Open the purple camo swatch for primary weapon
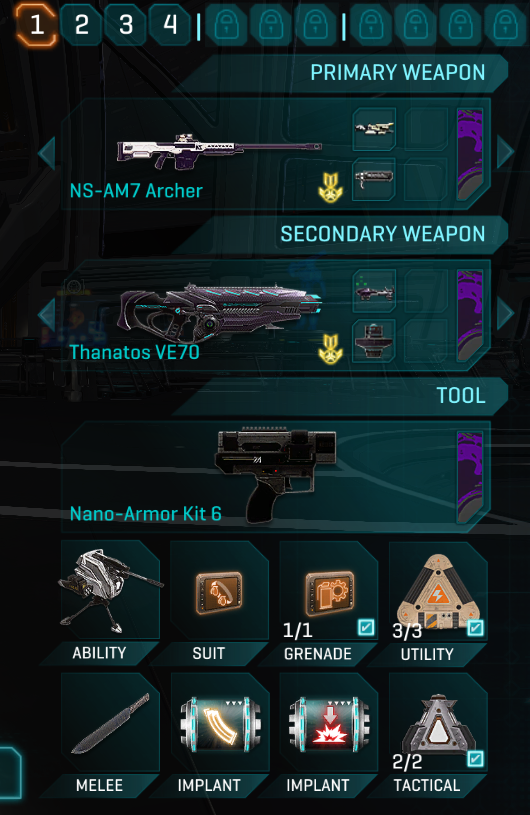The width and height of the screenshot is (530, 815). [470, 154]
